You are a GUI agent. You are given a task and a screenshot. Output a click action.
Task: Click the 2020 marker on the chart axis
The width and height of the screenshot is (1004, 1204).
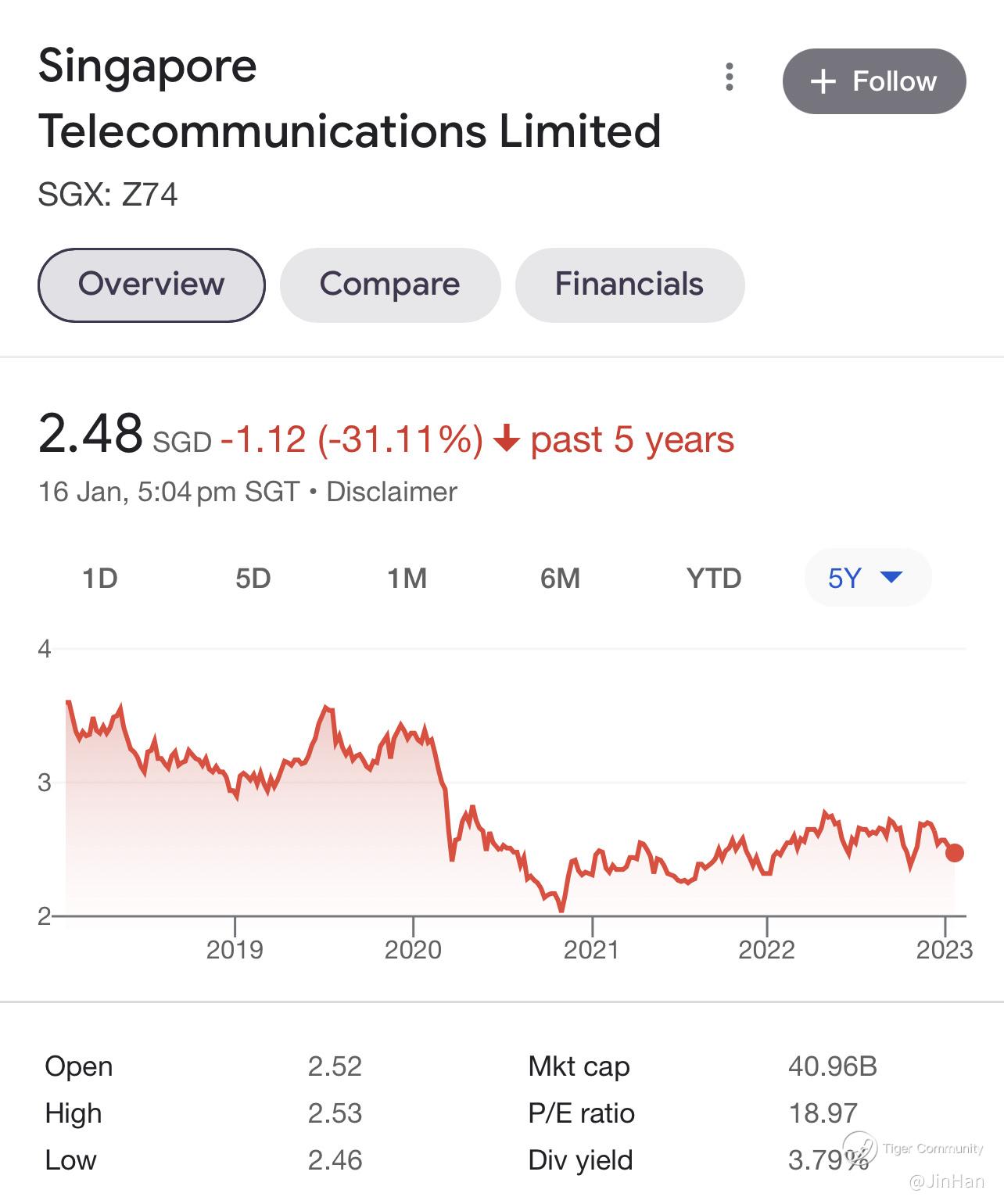pos(413,949)
